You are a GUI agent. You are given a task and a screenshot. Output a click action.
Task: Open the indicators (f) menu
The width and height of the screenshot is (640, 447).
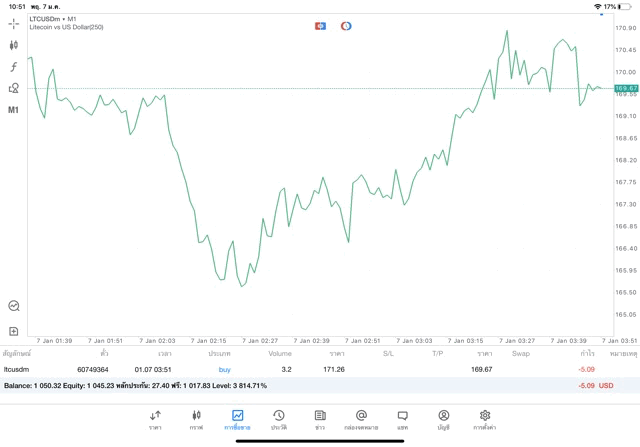pos(14,66)
